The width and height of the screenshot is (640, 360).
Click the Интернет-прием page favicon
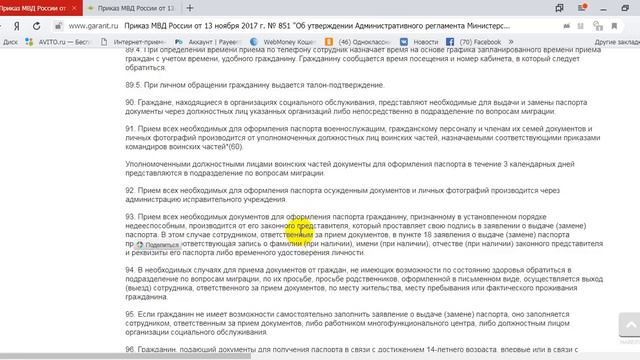104,42
